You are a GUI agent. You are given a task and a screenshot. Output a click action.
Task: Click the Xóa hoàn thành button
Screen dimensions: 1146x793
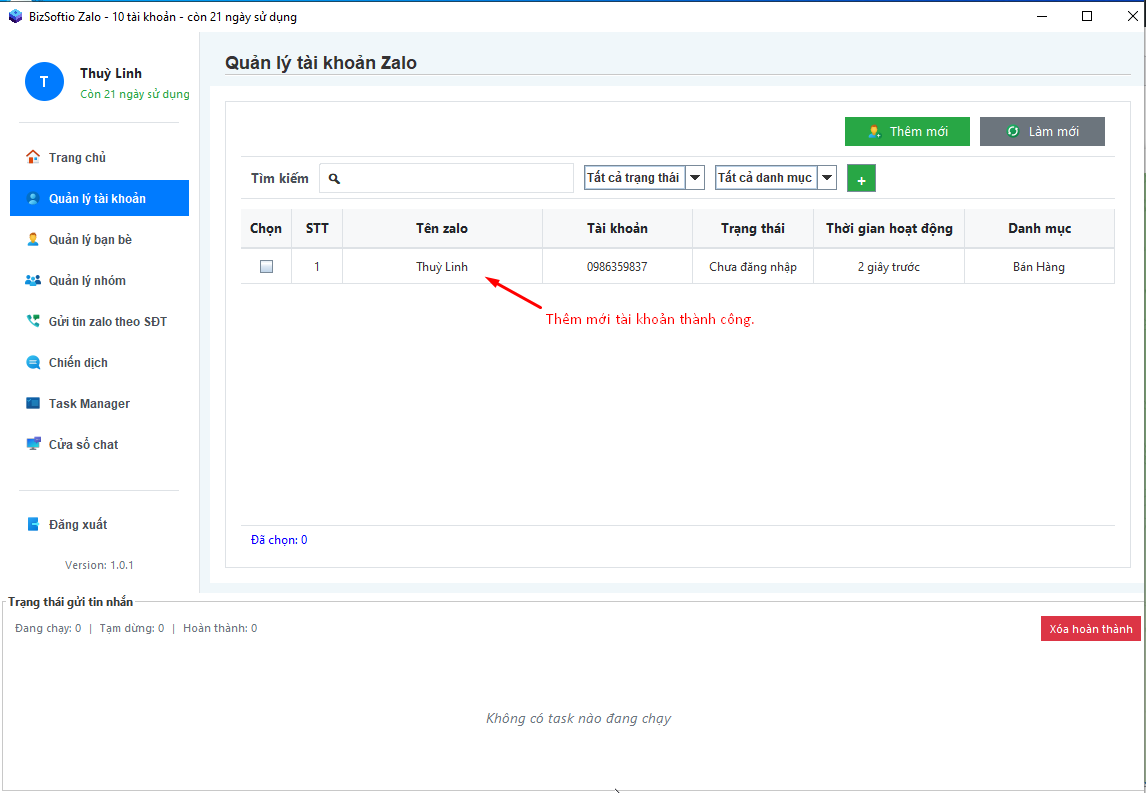point(1090,628)
